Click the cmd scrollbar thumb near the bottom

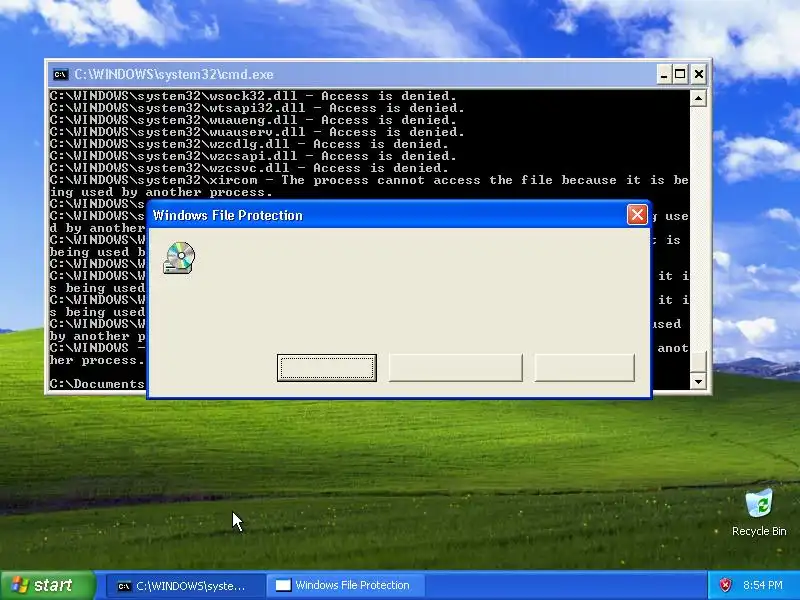coord(698,362)
